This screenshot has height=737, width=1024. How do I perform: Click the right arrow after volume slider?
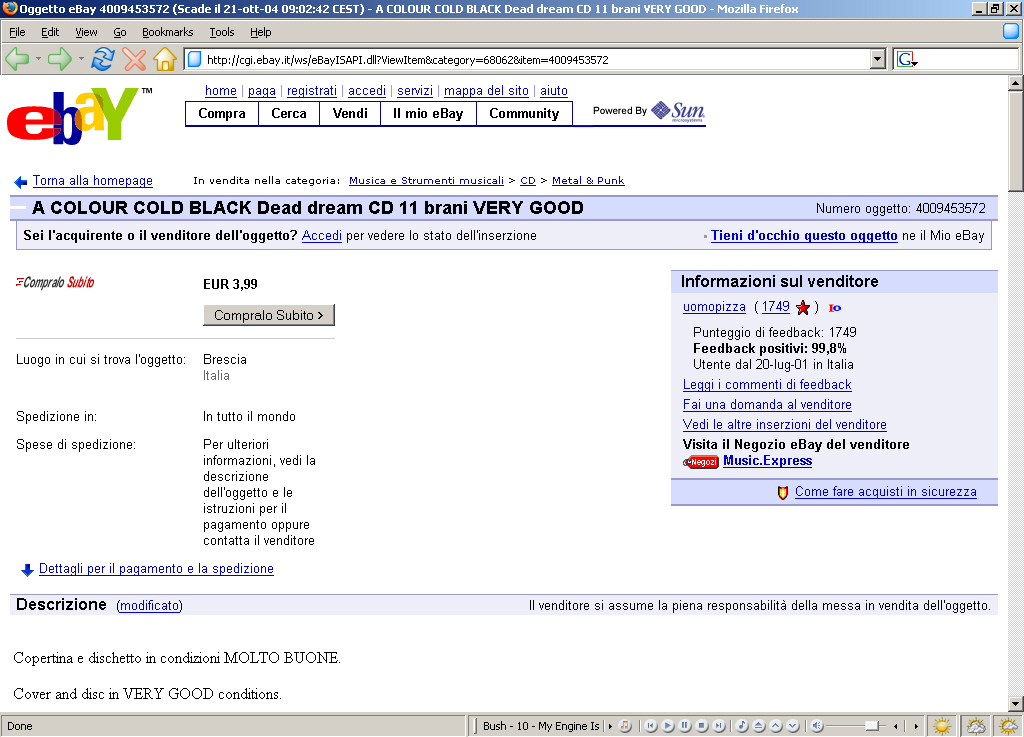click(916, 726)
